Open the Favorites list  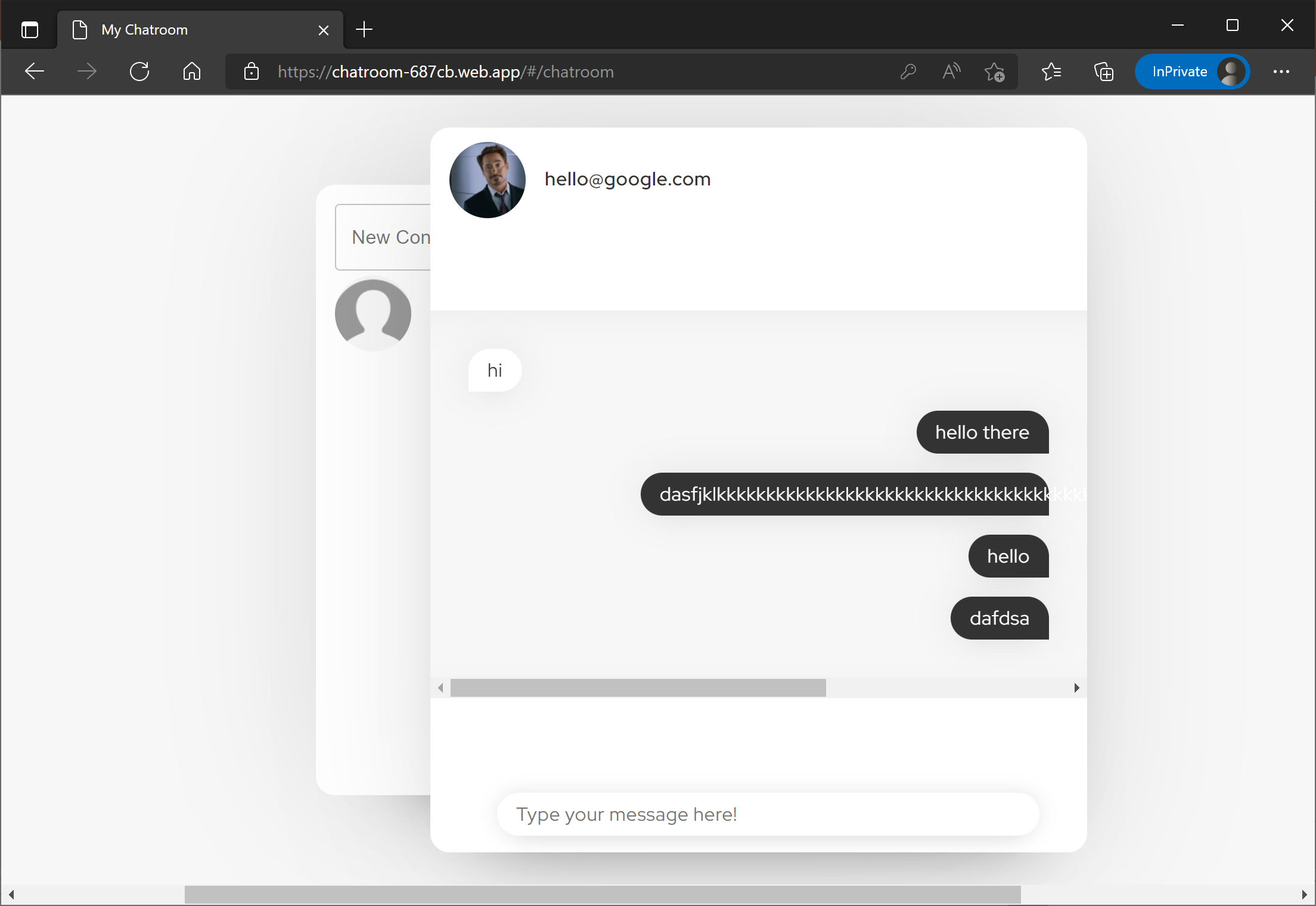[1051, 72]
